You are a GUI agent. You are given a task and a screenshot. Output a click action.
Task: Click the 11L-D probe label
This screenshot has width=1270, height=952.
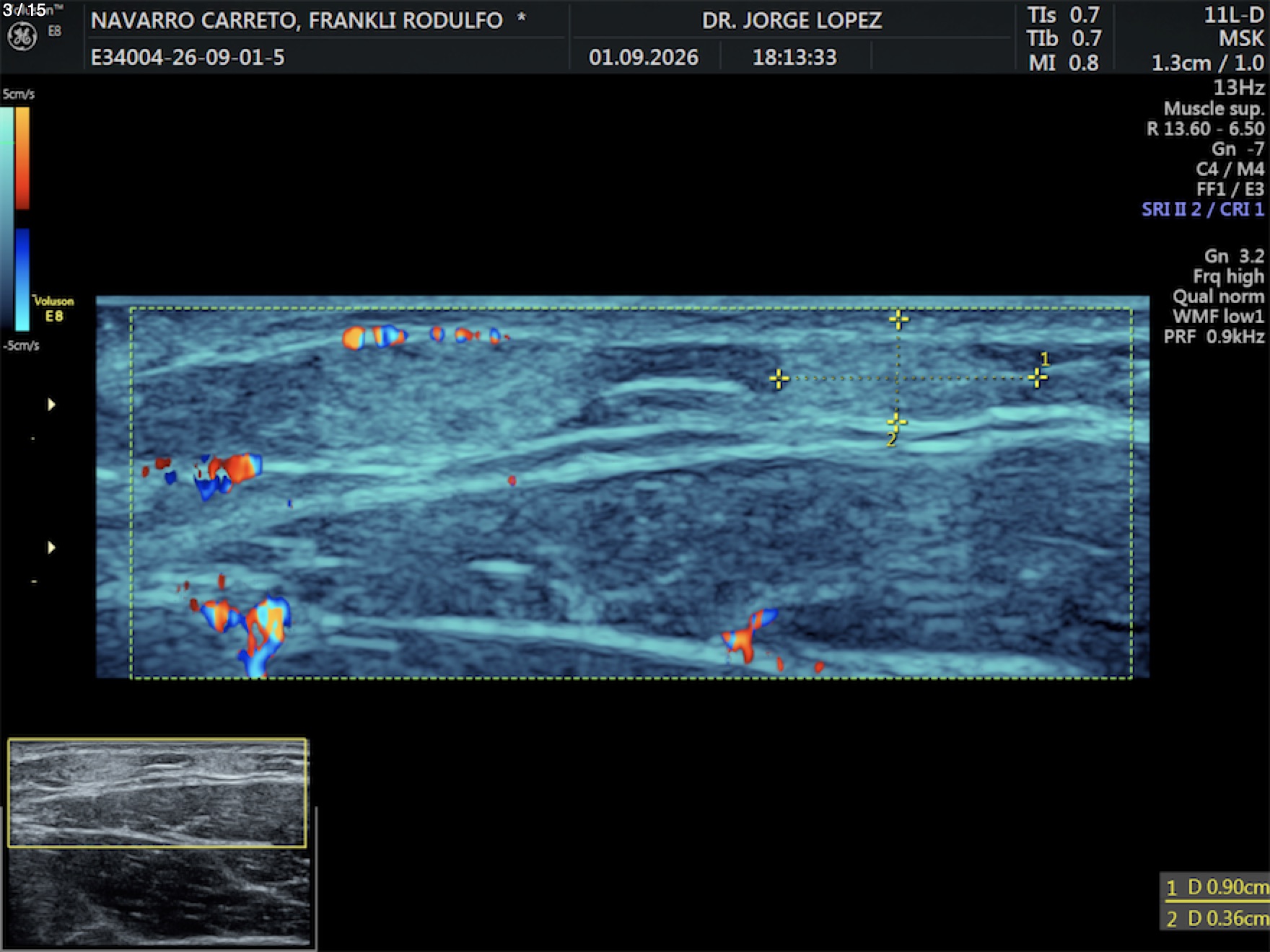click(1234, 15)
